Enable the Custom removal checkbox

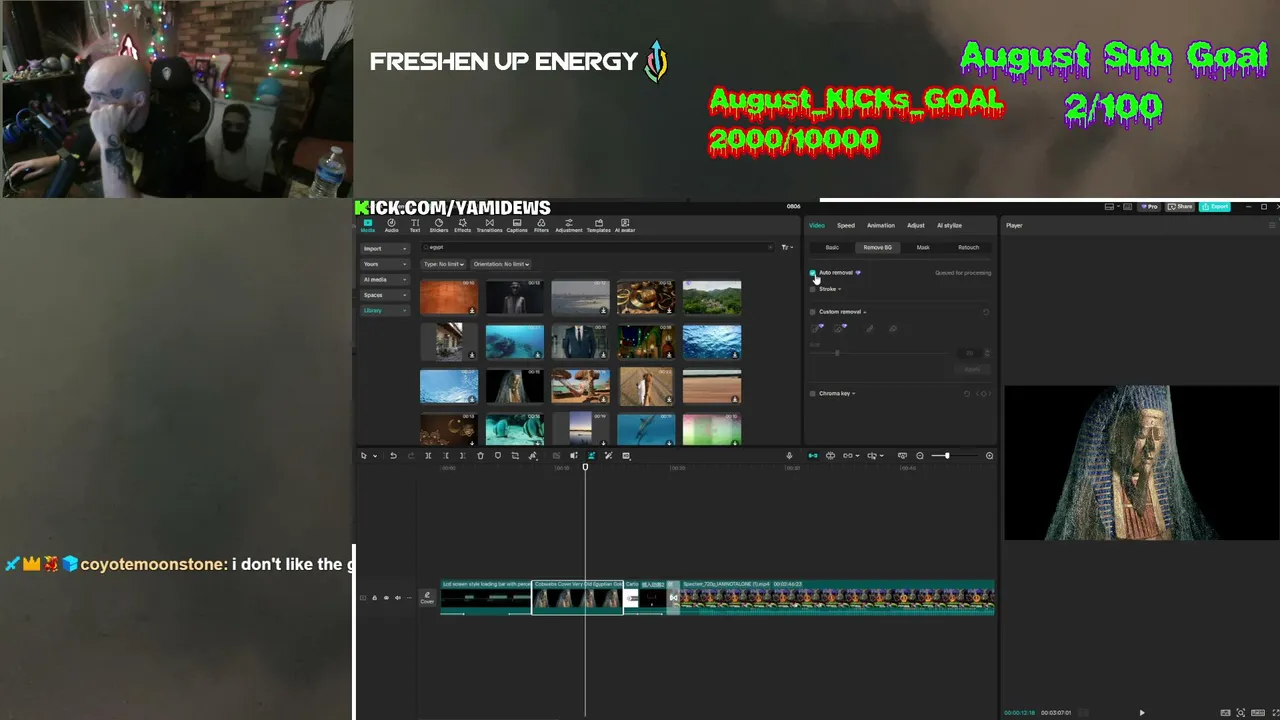[812, 312]
